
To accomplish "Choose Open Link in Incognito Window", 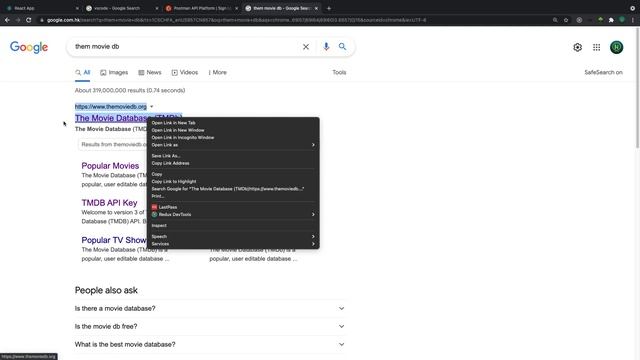I will point(233,138).
